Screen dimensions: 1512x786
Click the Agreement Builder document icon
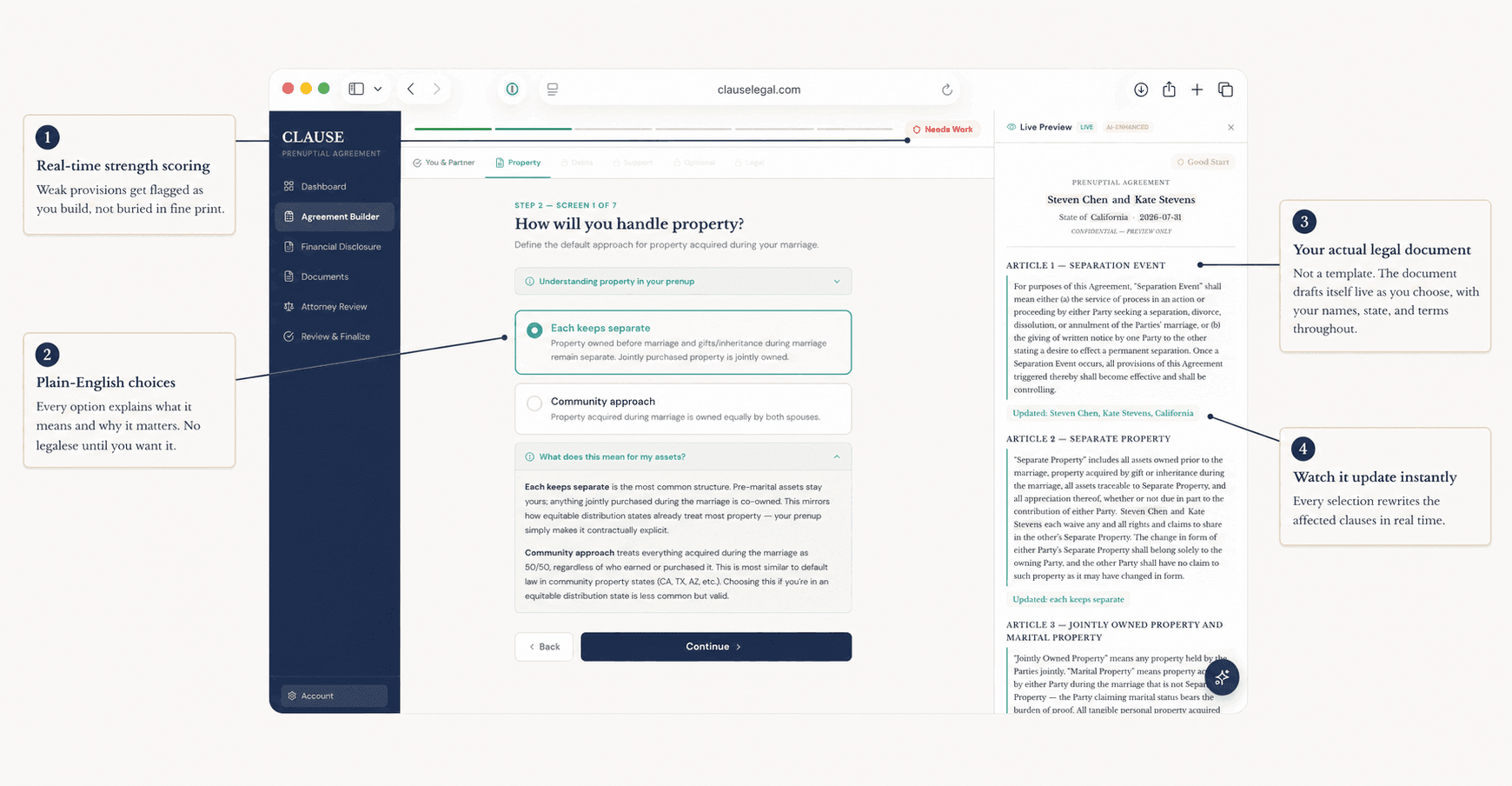click(x=288, y=216)
